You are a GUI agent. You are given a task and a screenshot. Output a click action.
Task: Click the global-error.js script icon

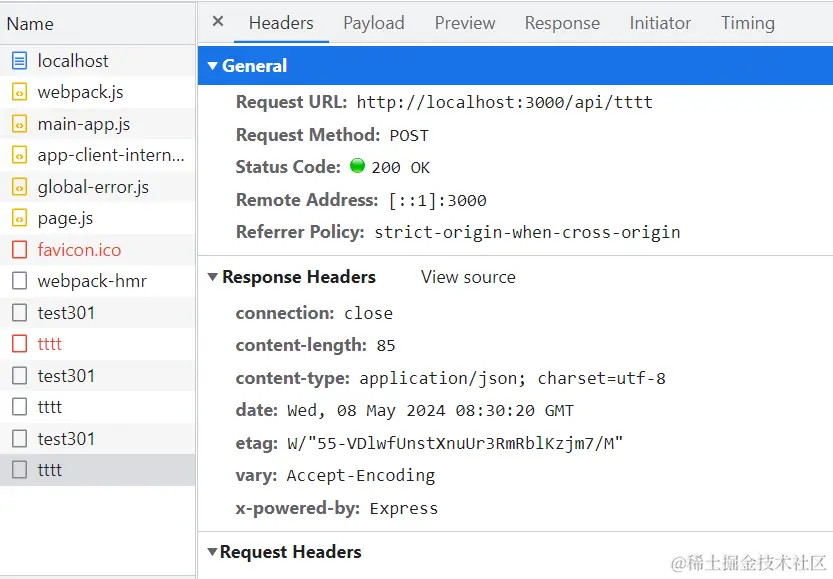coord(19,187)
